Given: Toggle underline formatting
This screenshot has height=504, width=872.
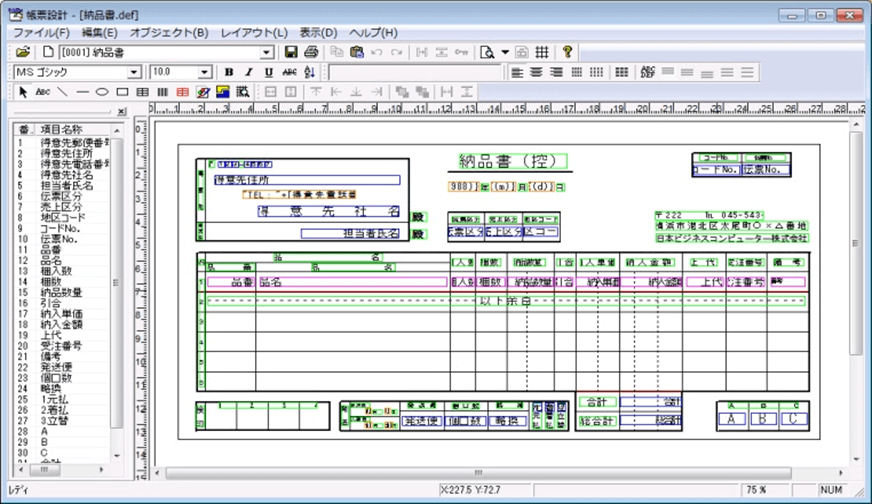Looking at the screenshot, I should click(x=269, y=72).
